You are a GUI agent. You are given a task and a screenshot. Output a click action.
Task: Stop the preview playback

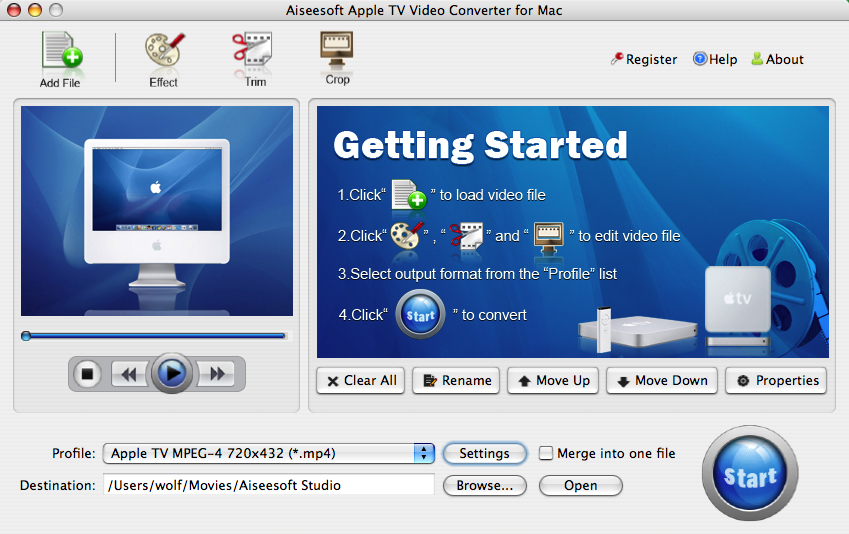[88, 374]
